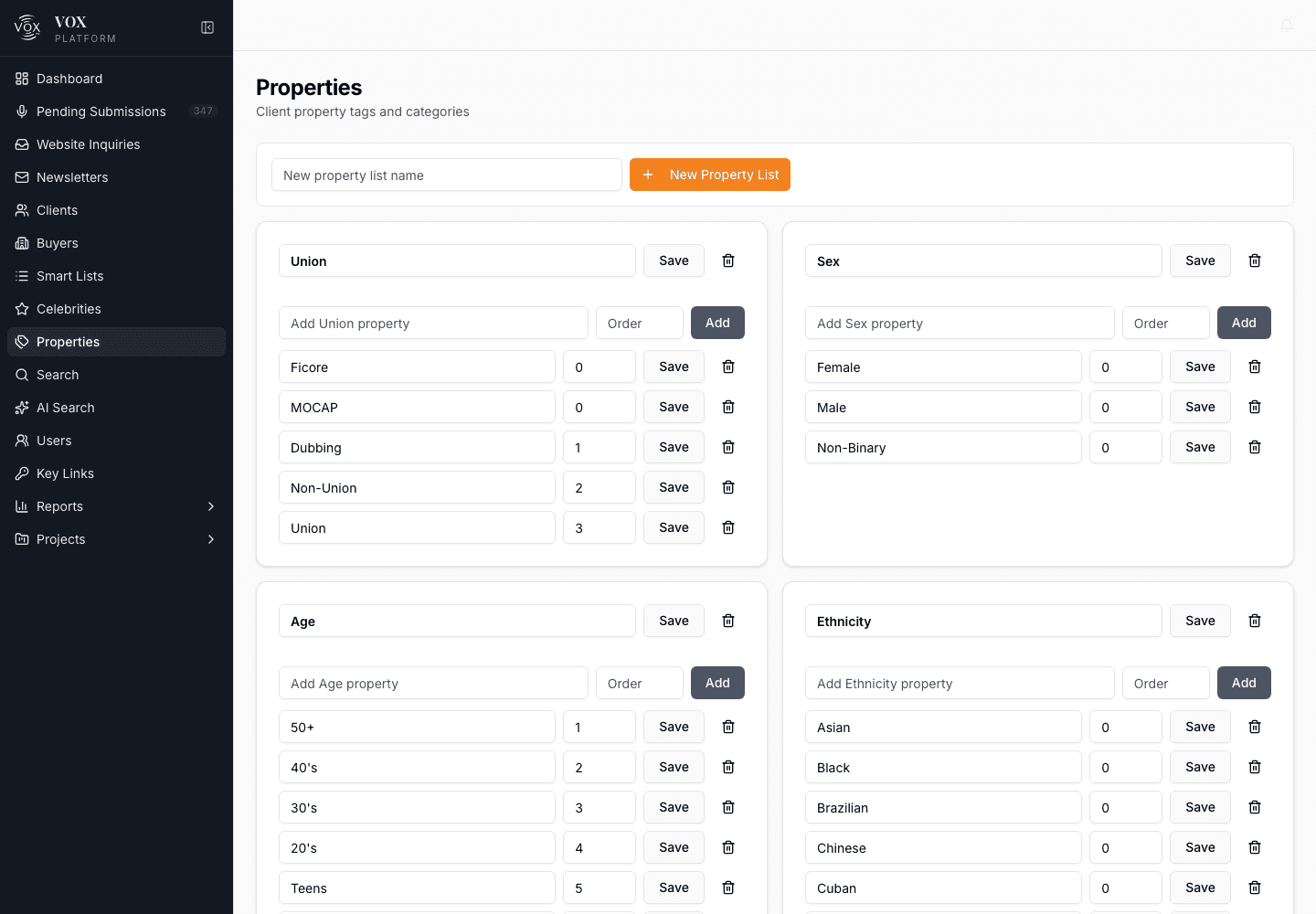1316x914 pixels.
Task: Open notifications bell icon
Action: [x=1286, y=26]
